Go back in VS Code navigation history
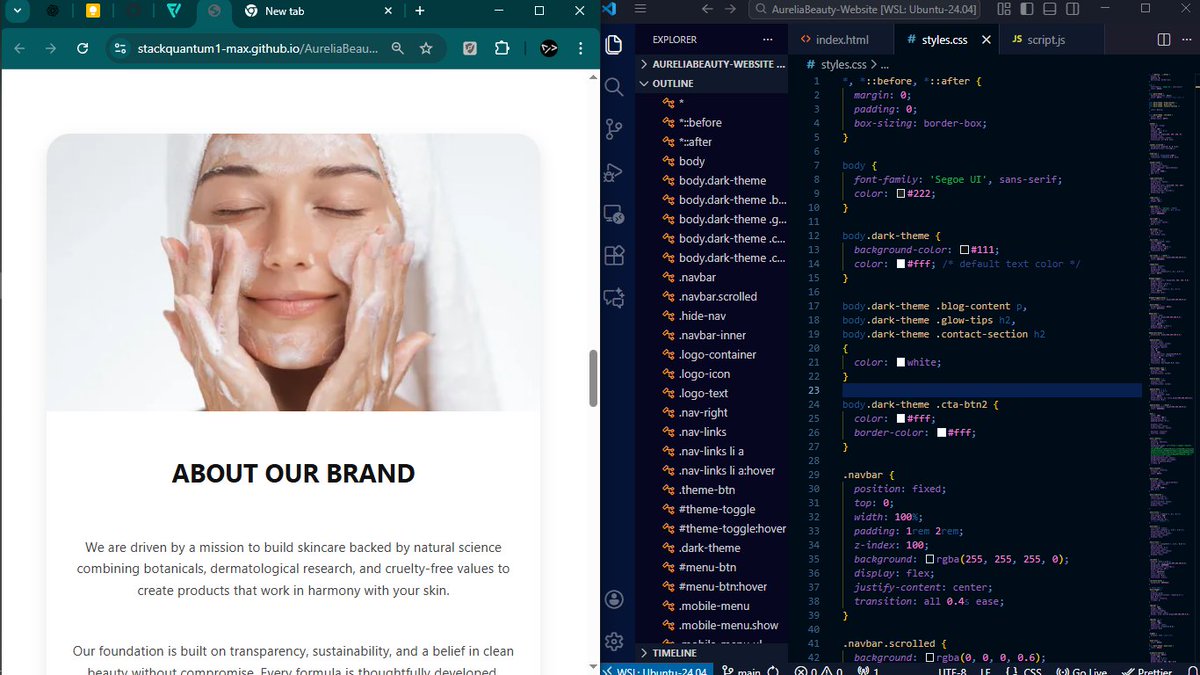 [708, 10]
